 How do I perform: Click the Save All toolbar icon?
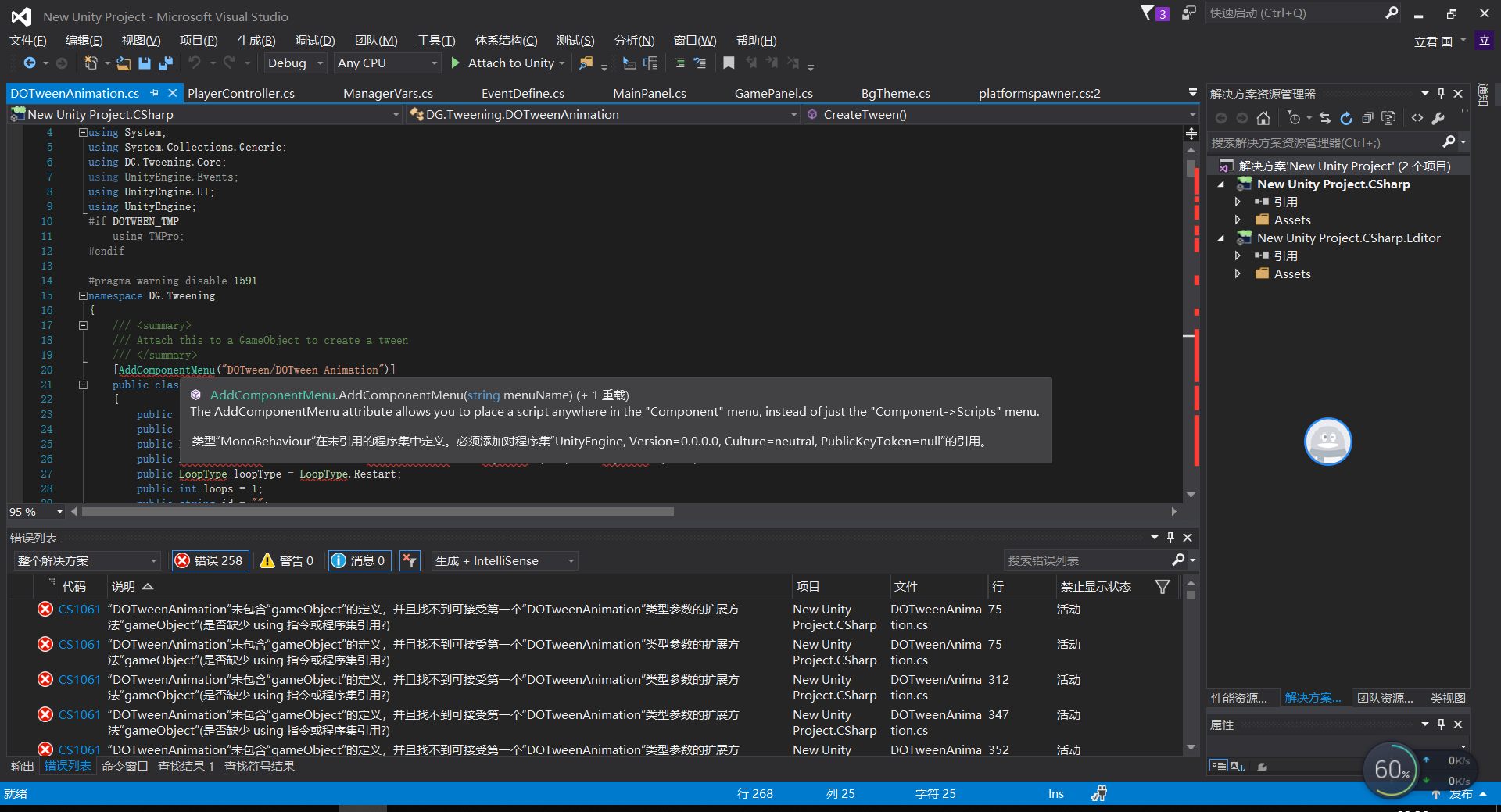tap(166, 63)
